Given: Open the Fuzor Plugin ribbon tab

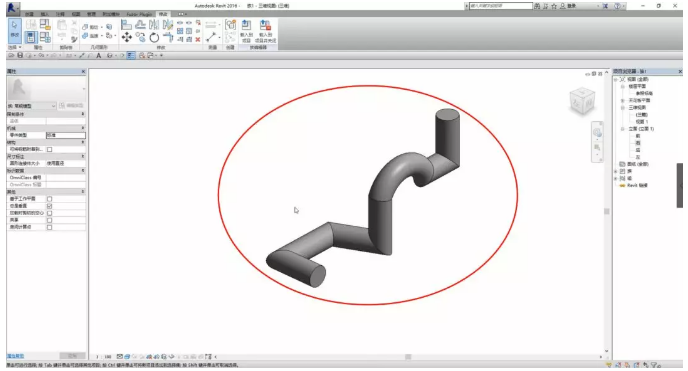Looking at the screenshot, I should [x=139, y=14].
